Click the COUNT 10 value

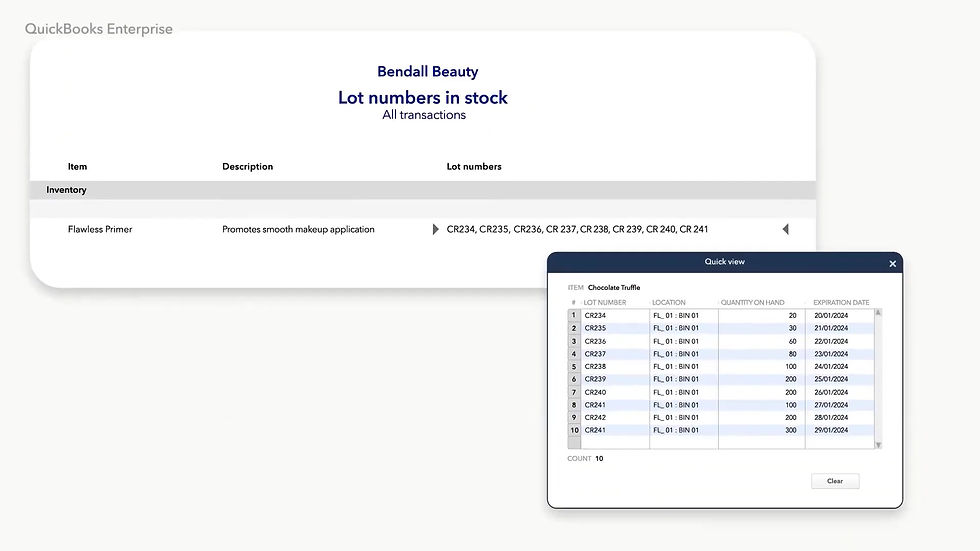[x=599, y=459]
